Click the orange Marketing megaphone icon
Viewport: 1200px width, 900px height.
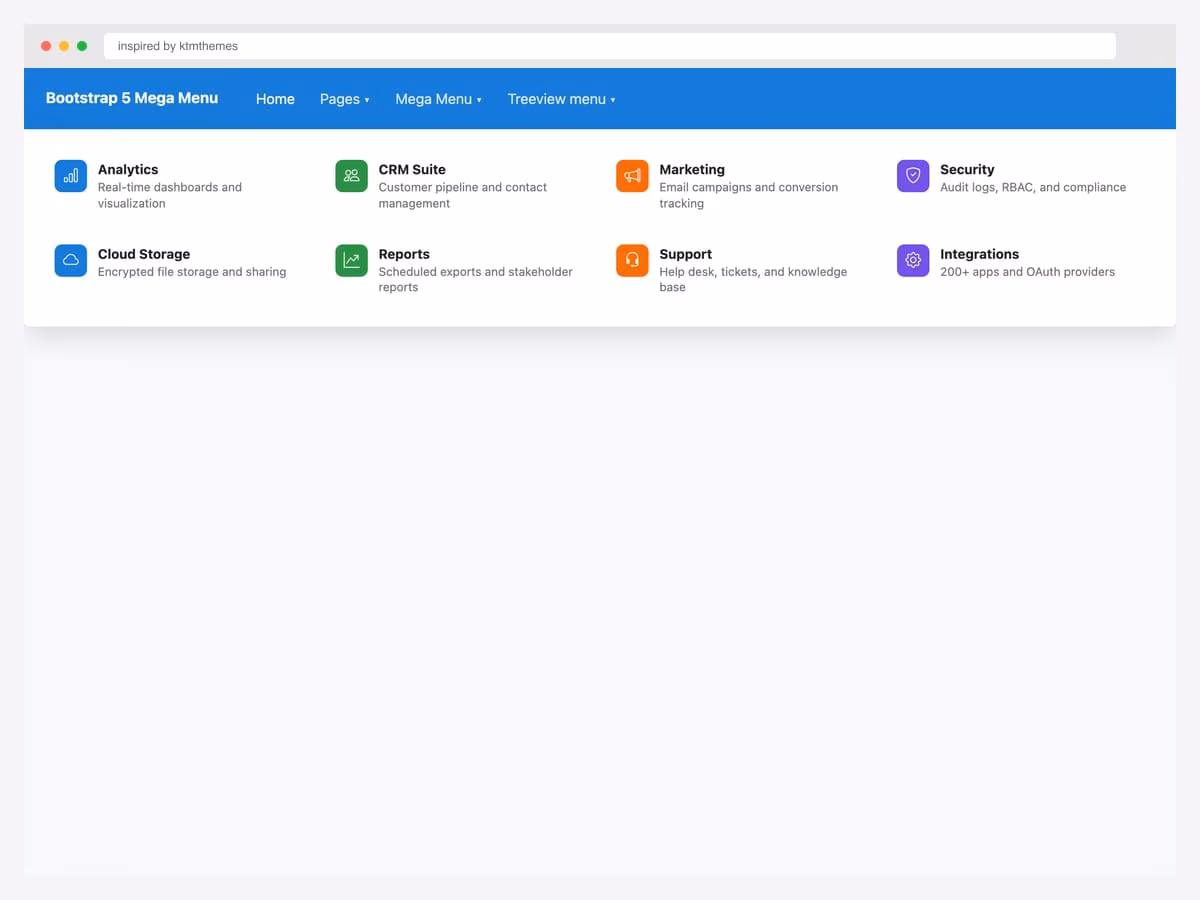click(x=632, y=176)
